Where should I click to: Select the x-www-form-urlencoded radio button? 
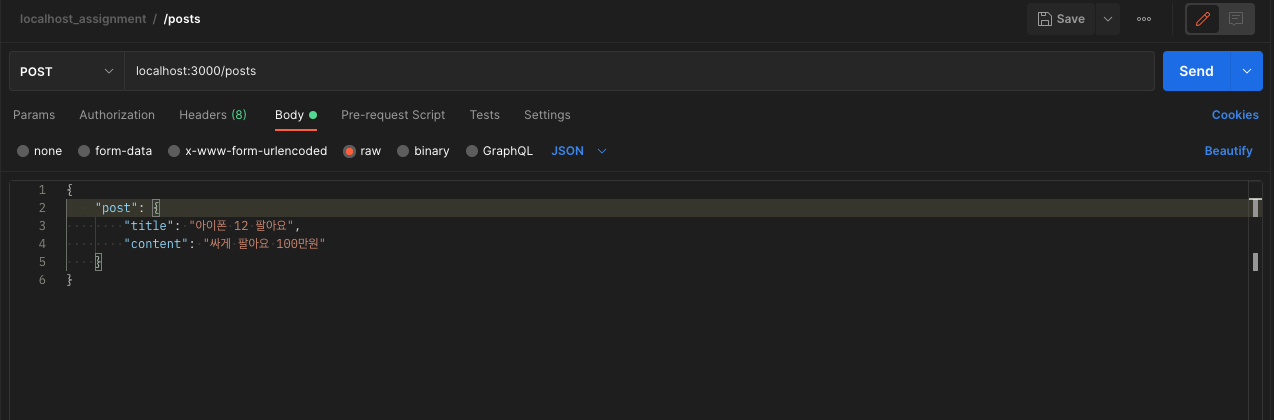click(175, 151)
